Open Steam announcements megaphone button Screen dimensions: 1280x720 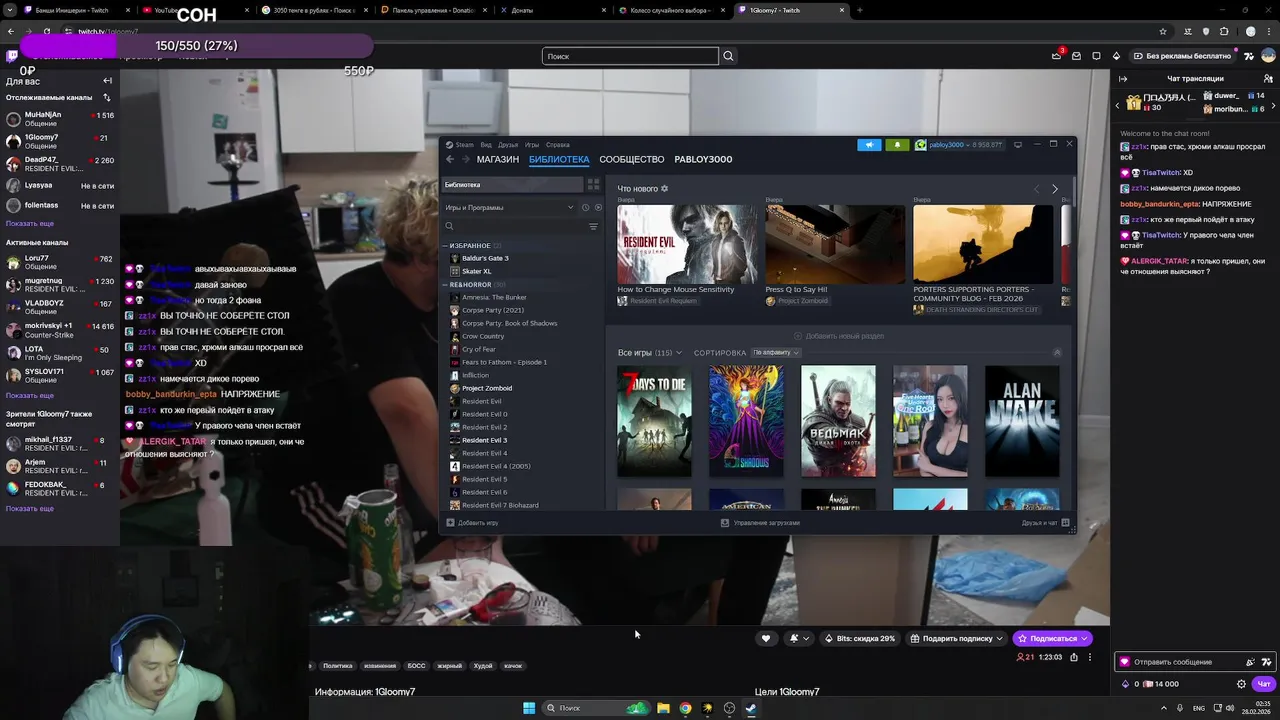[x=869, y=145]
